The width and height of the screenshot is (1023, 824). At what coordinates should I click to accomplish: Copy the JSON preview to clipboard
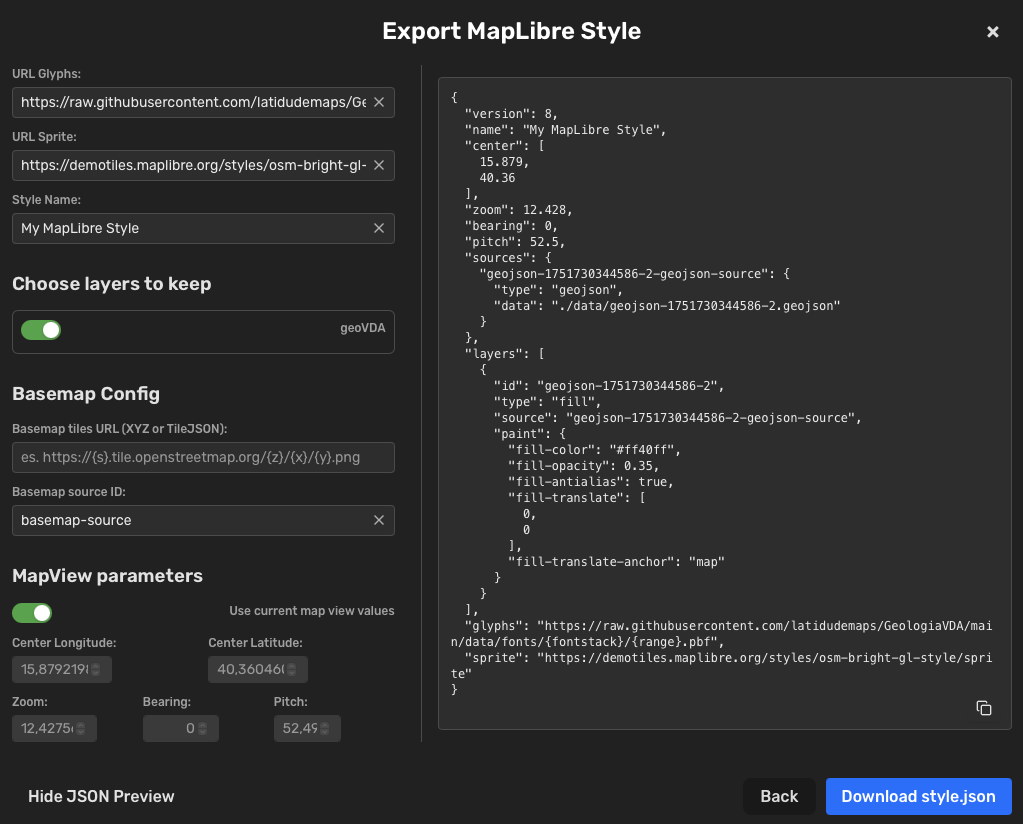click(984, 708)
